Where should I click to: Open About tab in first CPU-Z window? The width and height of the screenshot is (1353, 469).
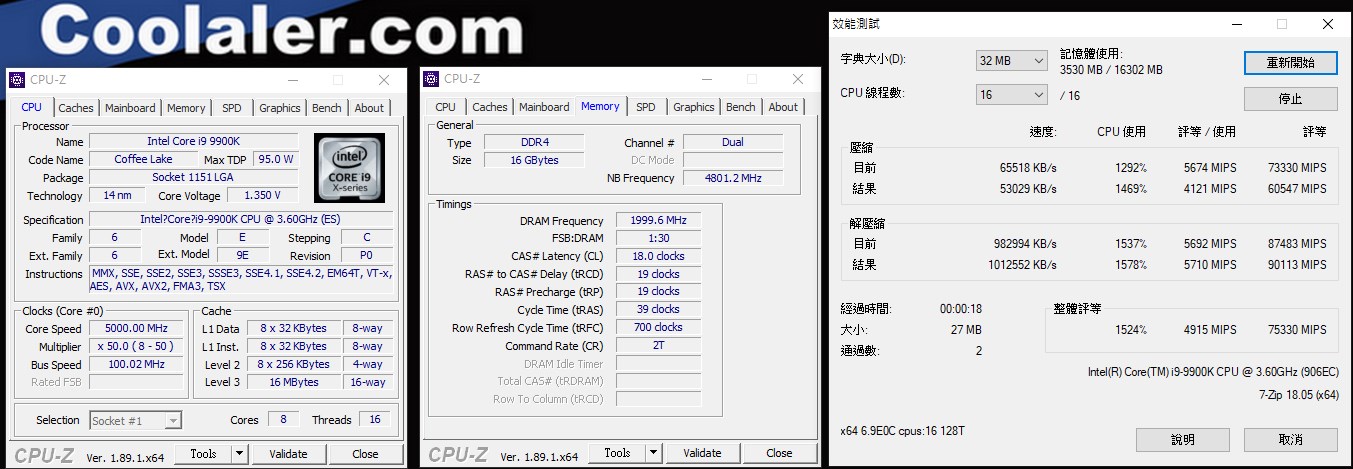369,108
